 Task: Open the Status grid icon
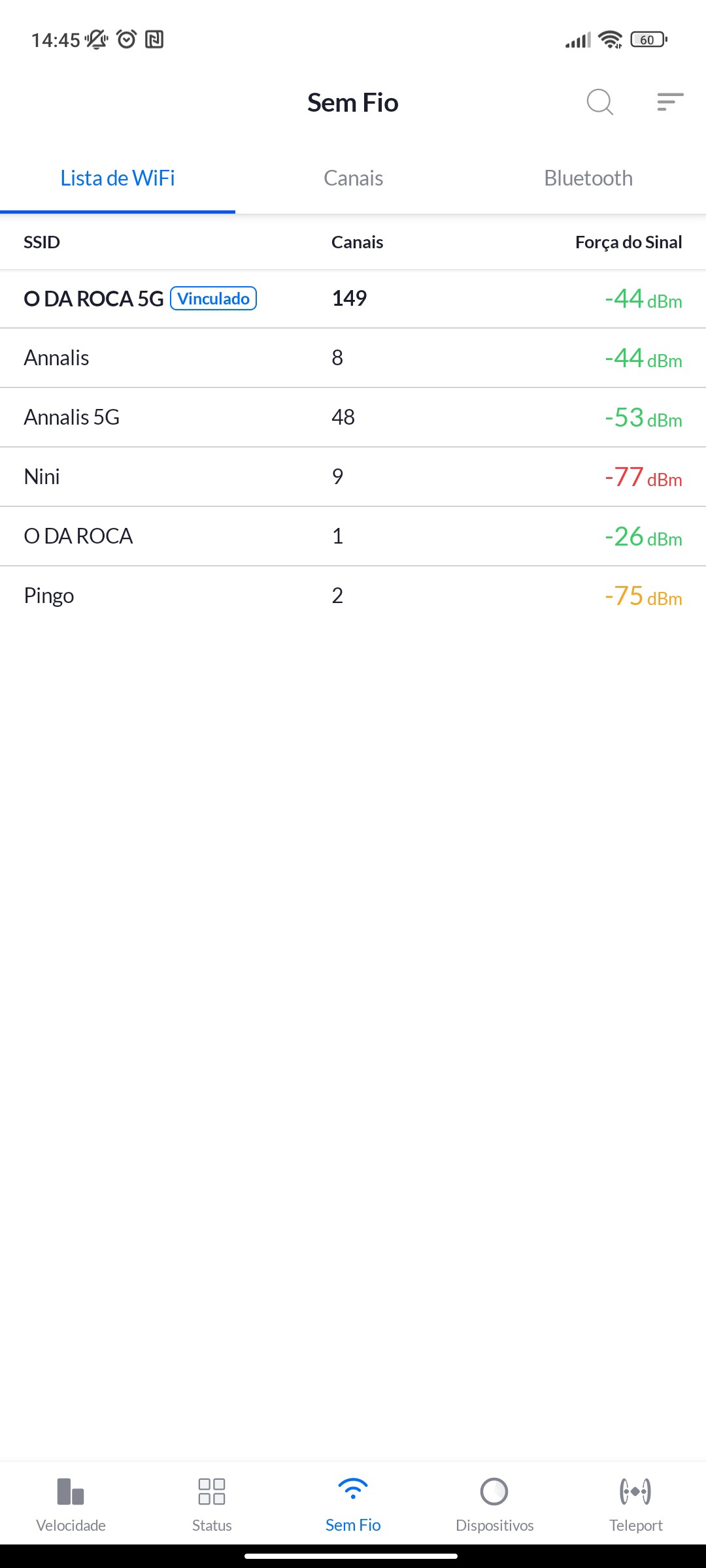(x=212, y=1492)
